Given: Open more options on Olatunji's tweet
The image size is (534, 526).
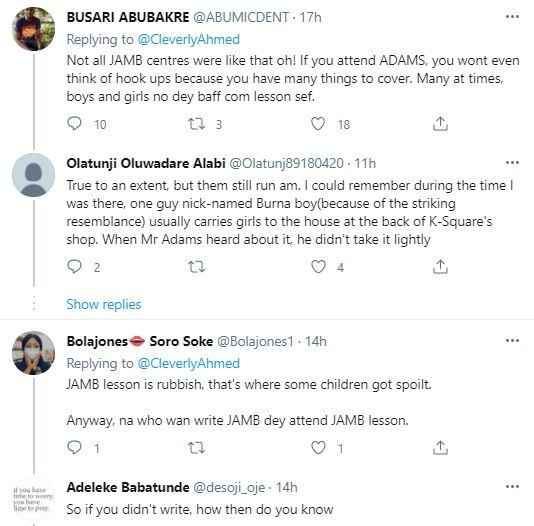Looking at the screenshot, I should tap(512, 163).
